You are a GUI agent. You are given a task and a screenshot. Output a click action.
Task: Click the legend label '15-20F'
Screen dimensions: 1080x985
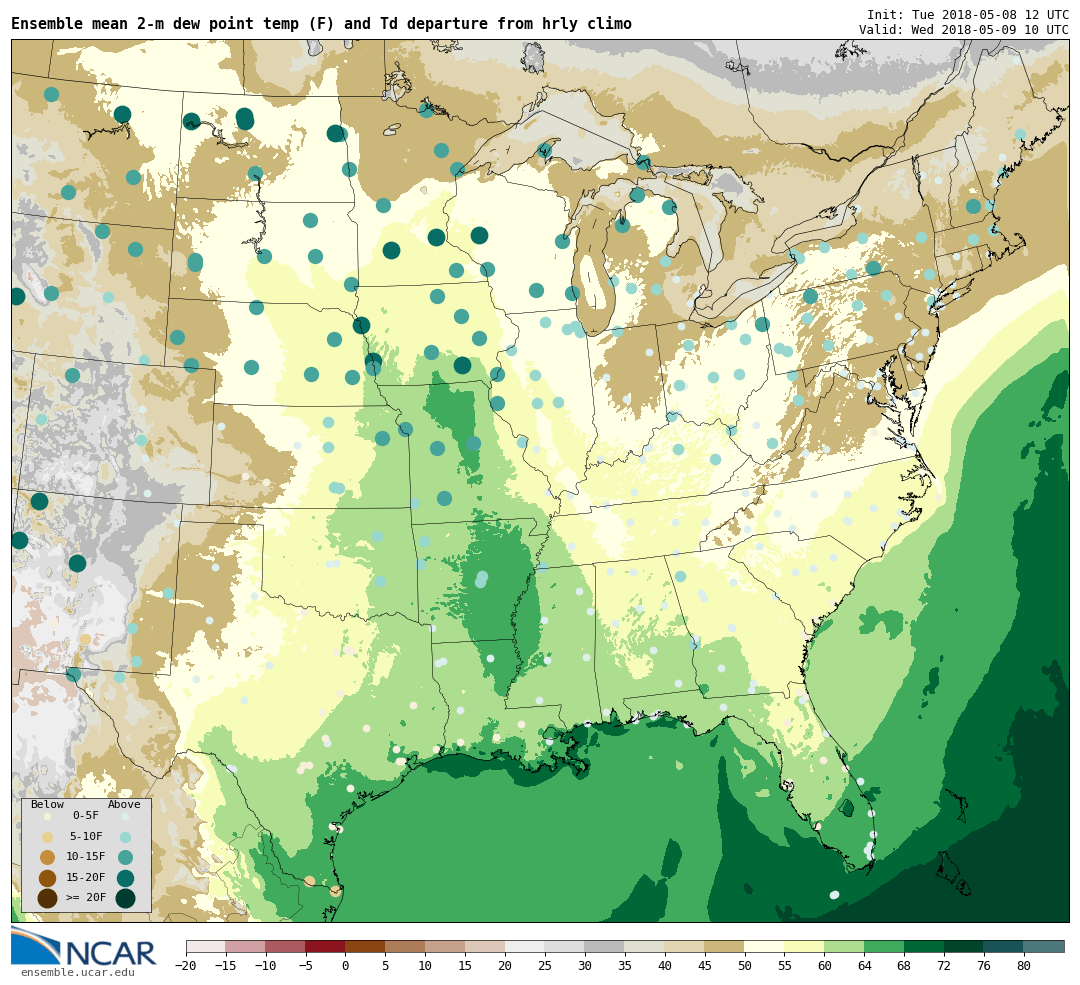point(86,878)
